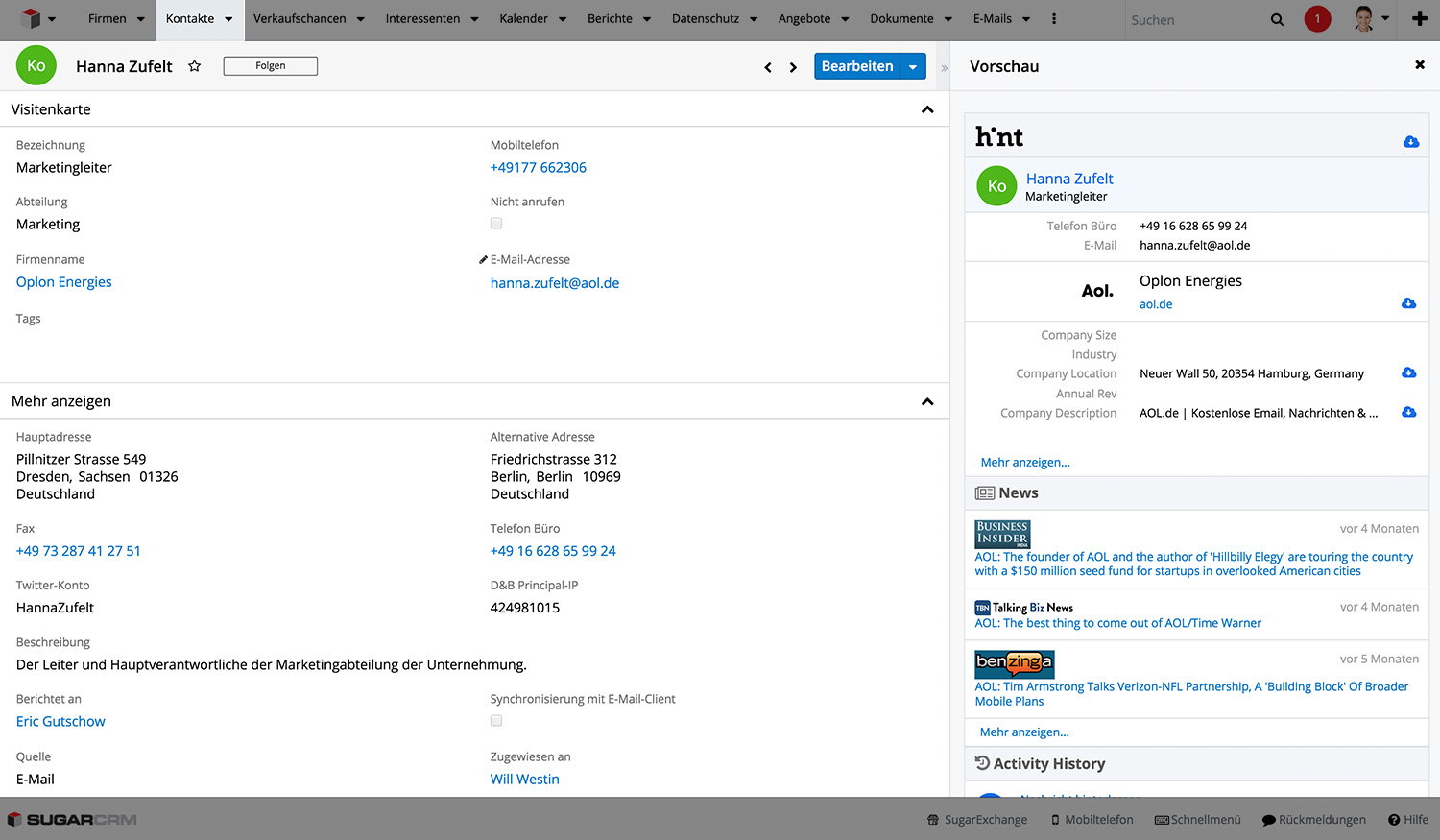Go to previous contact record arrow
The height and width of the screenshot is (840, 1440).
(768, 67)
